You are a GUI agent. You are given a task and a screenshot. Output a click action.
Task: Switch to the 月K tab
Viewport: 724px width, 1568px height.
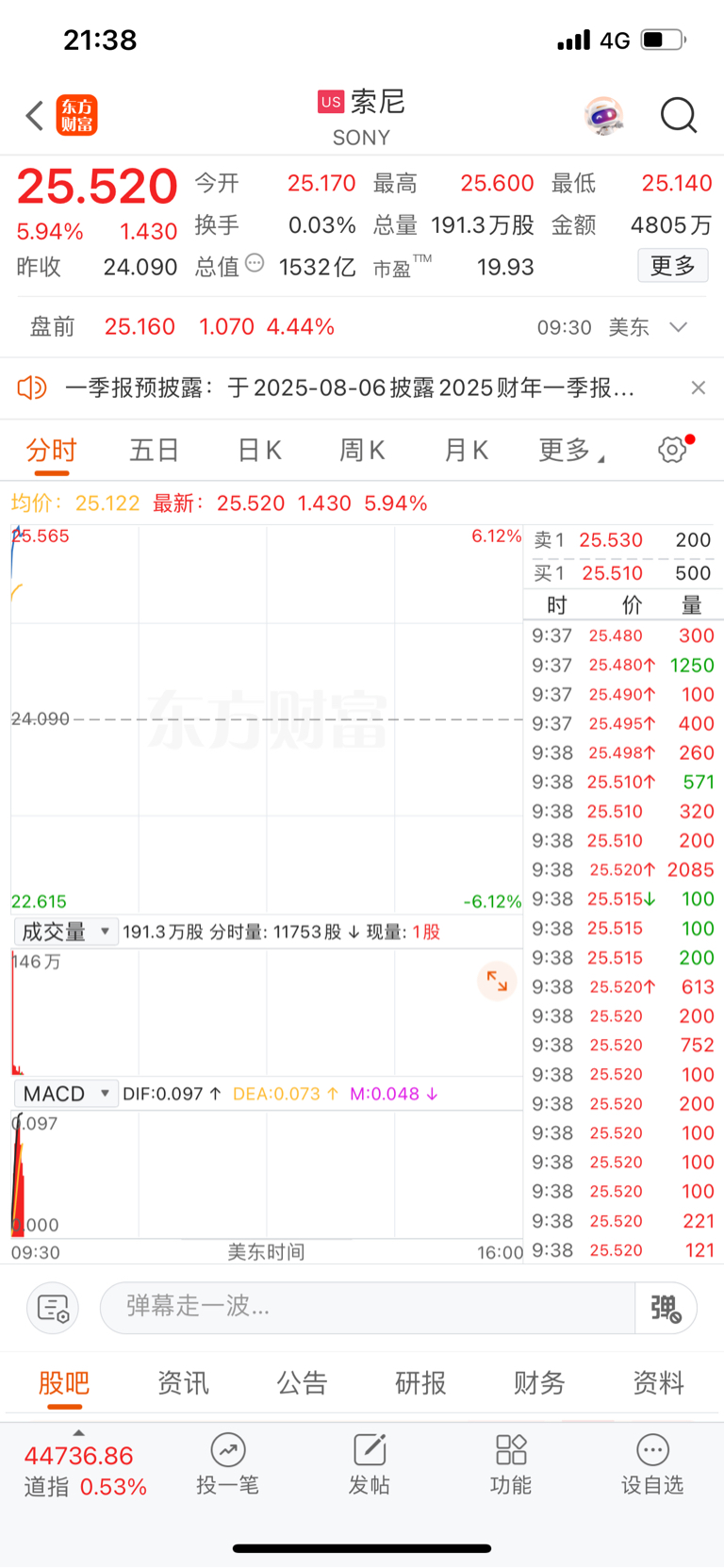point(466,451)
